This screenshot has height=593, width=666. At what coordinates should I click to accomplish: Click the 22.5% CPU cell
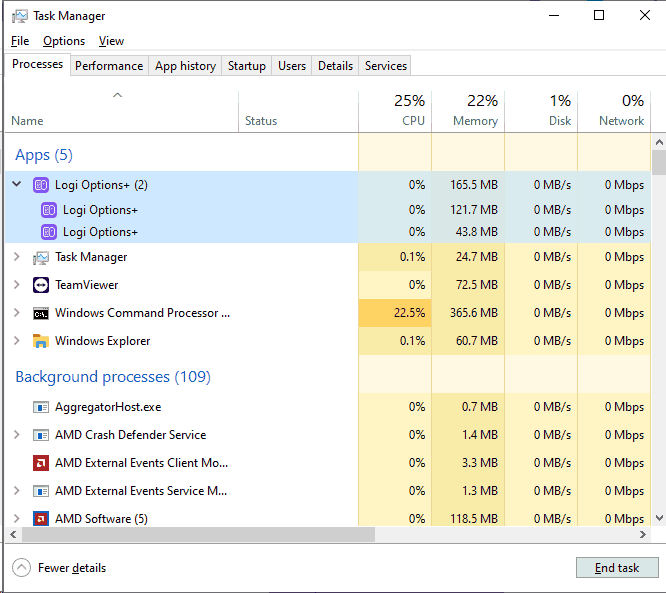tap(395, 313)
